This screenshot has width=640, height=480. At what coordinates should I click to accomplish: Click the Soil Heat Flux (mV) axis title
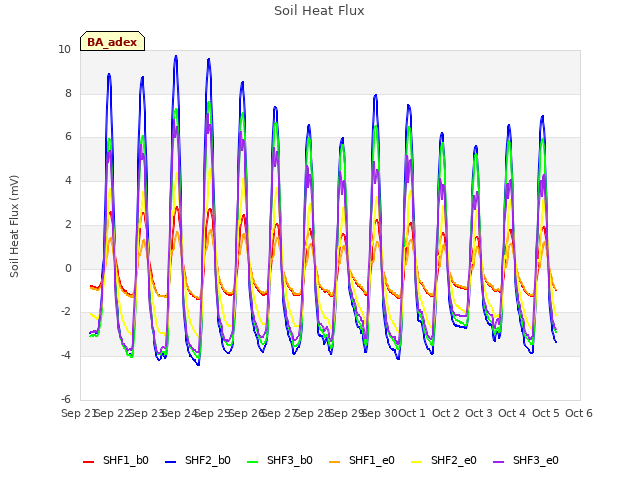coord(14,226)
